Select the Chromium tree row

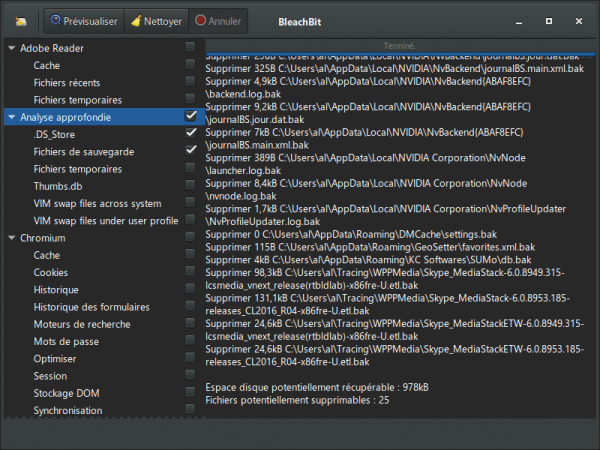pyautogui.click(x=104, y=238)
